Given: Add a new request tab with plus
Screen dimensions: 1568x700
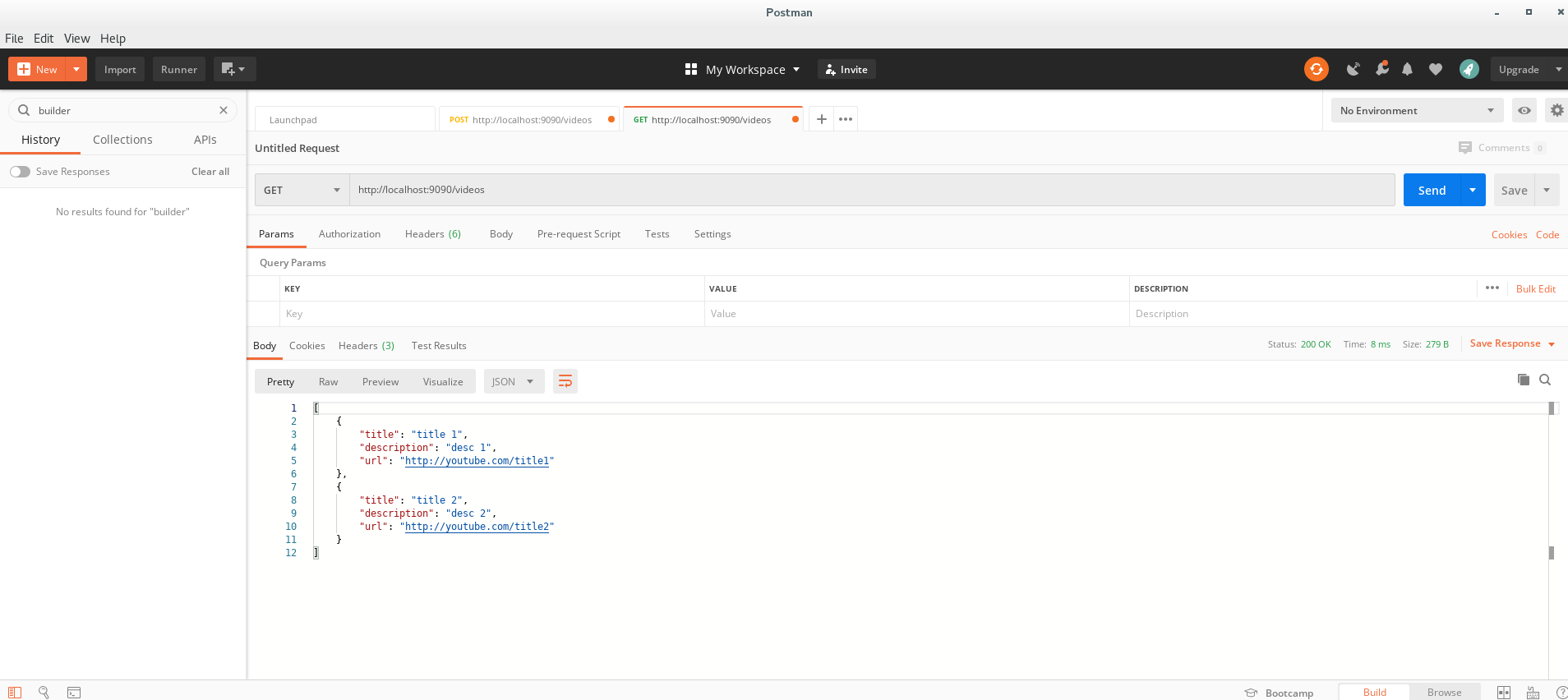Looking at the screenshot, I should click(821, 119).
